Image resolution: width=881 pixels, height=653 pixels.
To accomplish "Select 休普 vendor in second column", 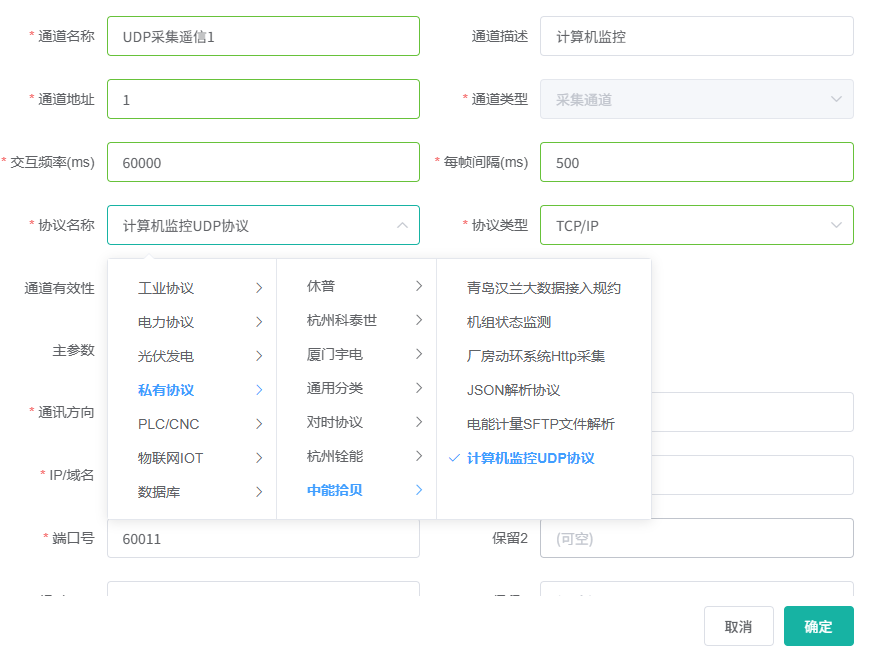I will pyautogui.click(x=321, y=286).
